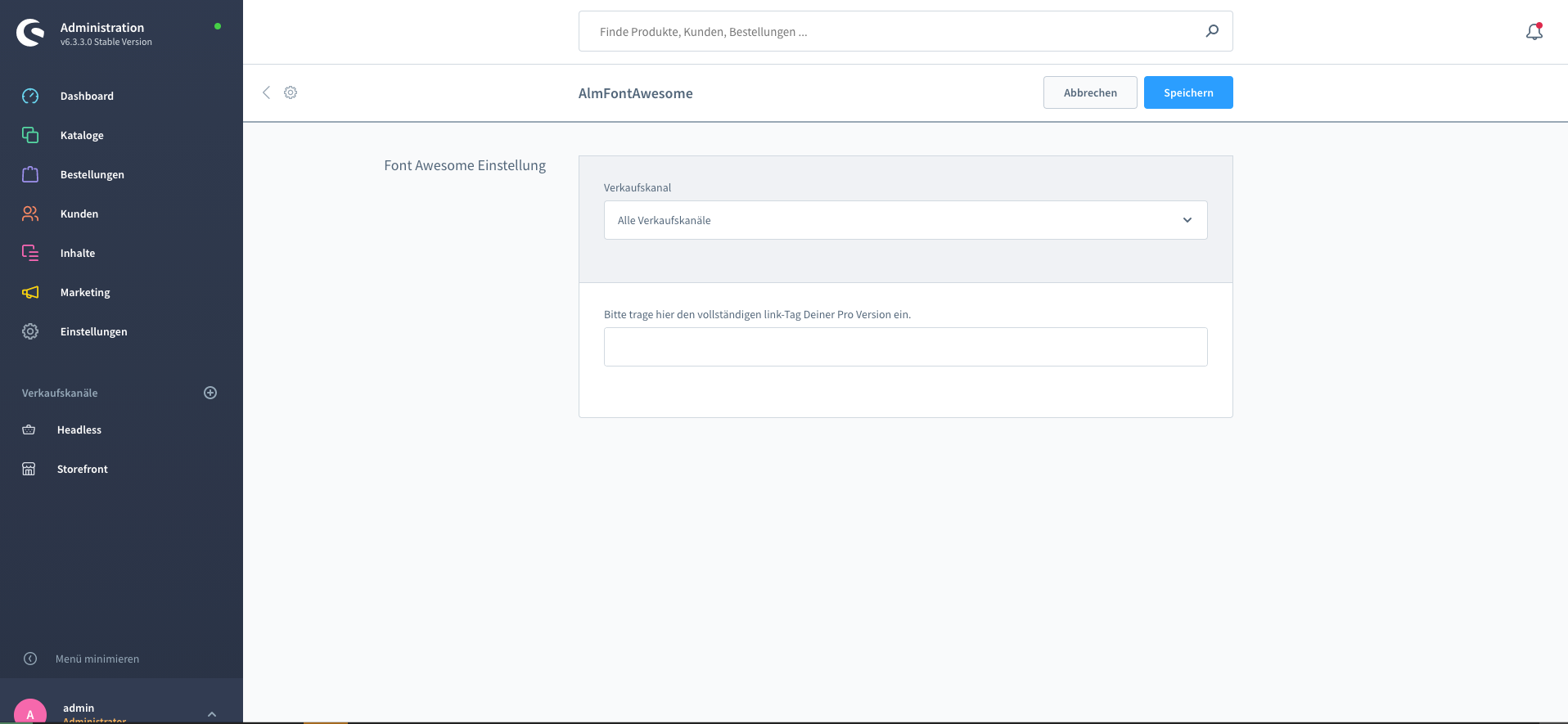Click the Shopware logo icon
The width and height of the screenshot is (1568, 724).
tap(30, 33)
